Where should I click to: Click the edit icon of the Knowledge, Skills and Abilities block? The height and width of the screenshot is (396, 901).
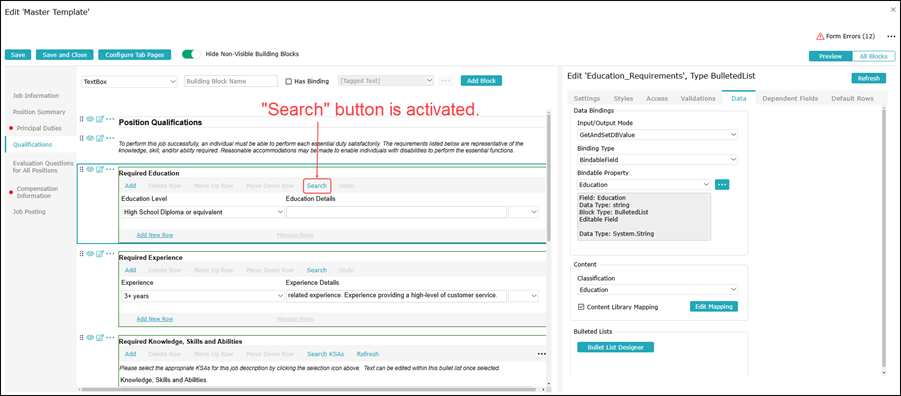100,337
